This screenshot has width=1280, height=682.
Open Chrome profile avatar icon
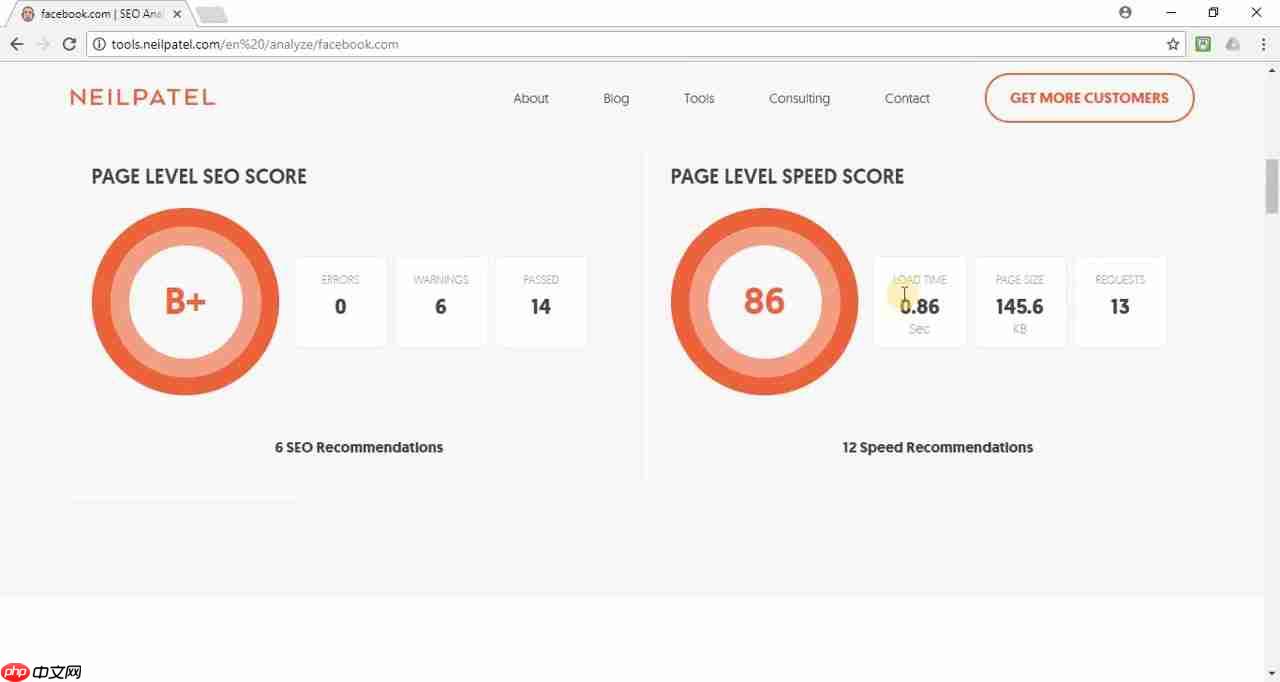[1125, 13]
